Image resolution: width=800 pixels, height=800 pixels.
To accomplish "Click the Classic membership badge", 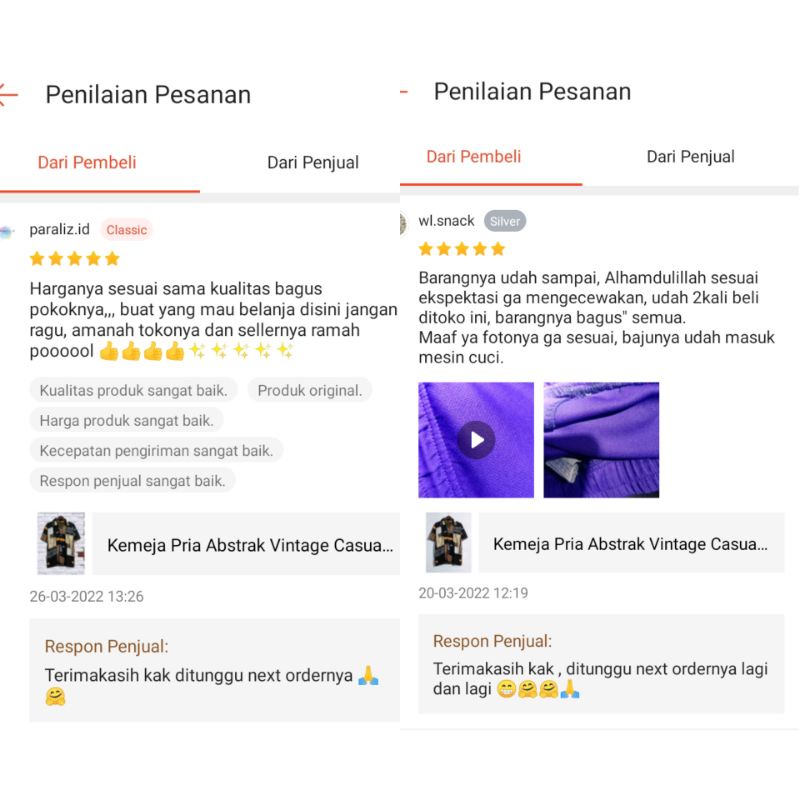I will click(127, 230).
